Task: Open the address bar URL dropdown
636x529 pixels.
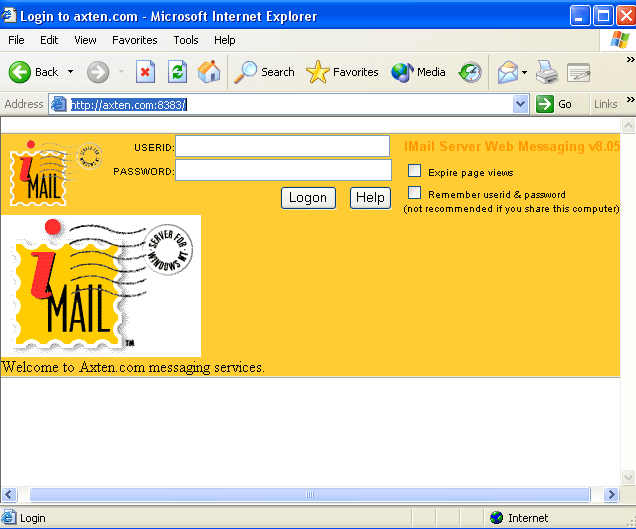Action: point(520,104)
